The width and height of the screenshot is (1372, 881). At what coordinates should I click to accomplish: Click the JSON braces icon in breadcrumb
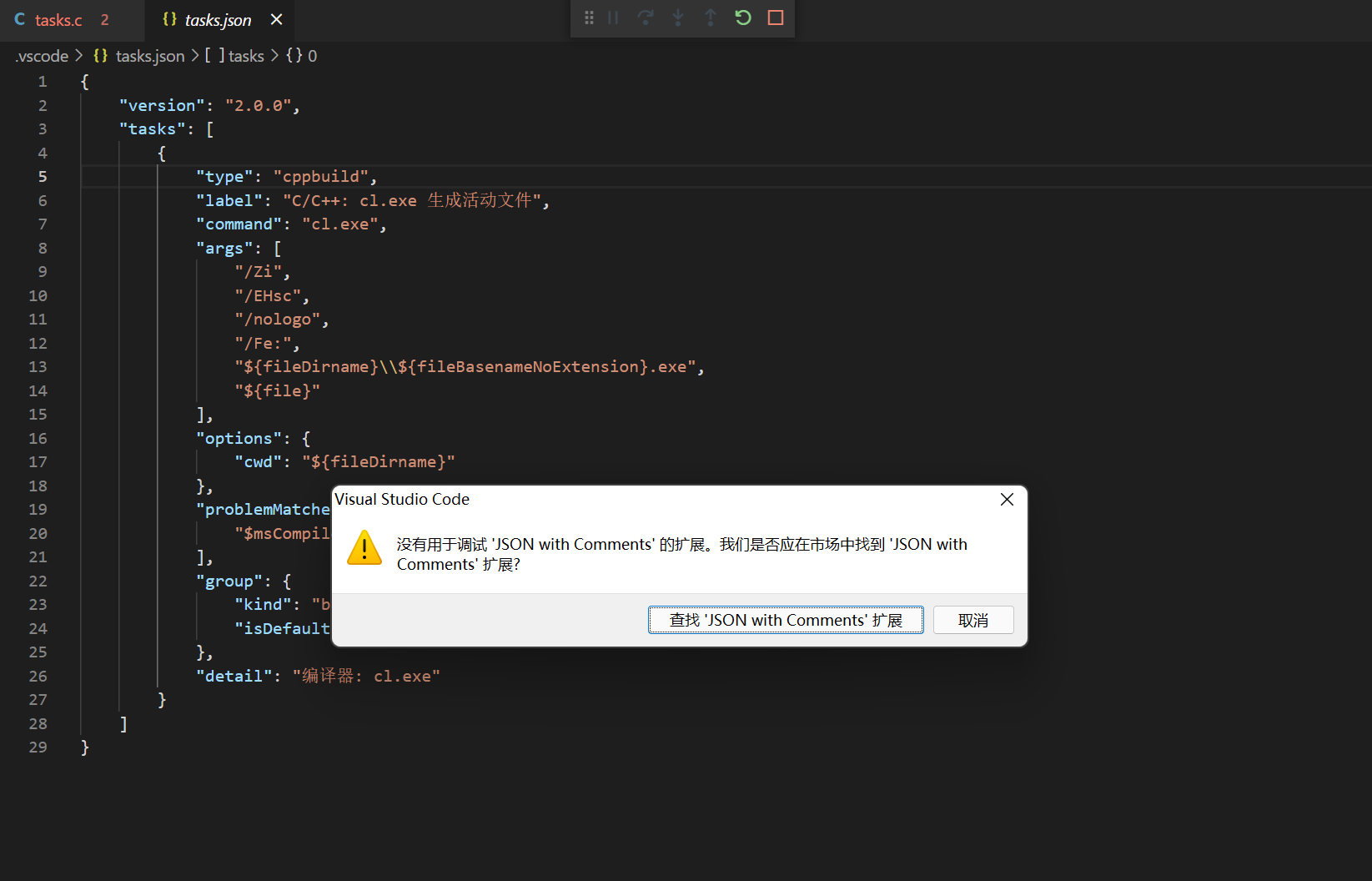pyautogui.click(x=101, y=56)
